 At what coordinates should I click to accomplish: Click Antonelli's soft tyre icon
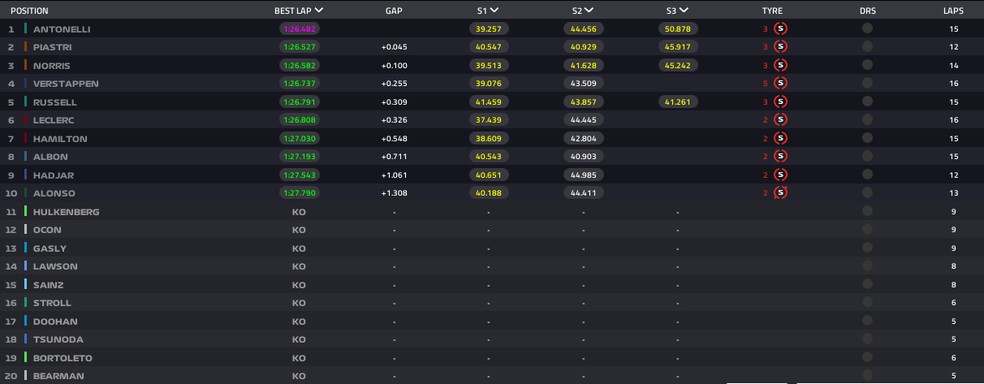(x=780, y=28)
